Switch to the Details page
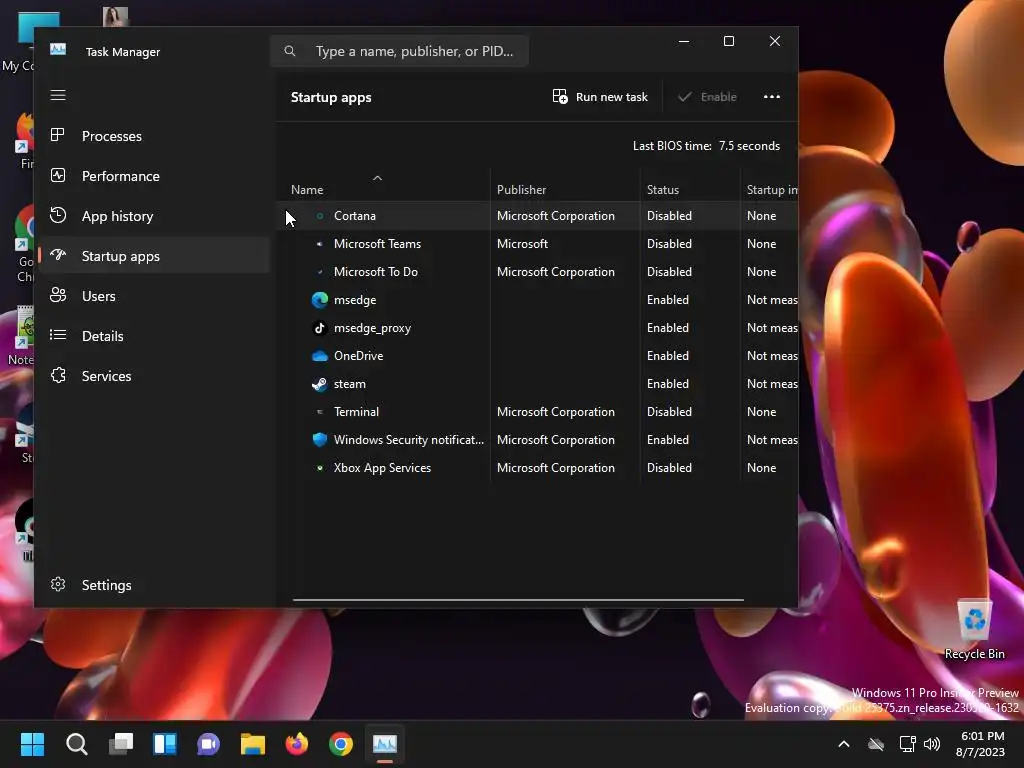 (155, 336)
